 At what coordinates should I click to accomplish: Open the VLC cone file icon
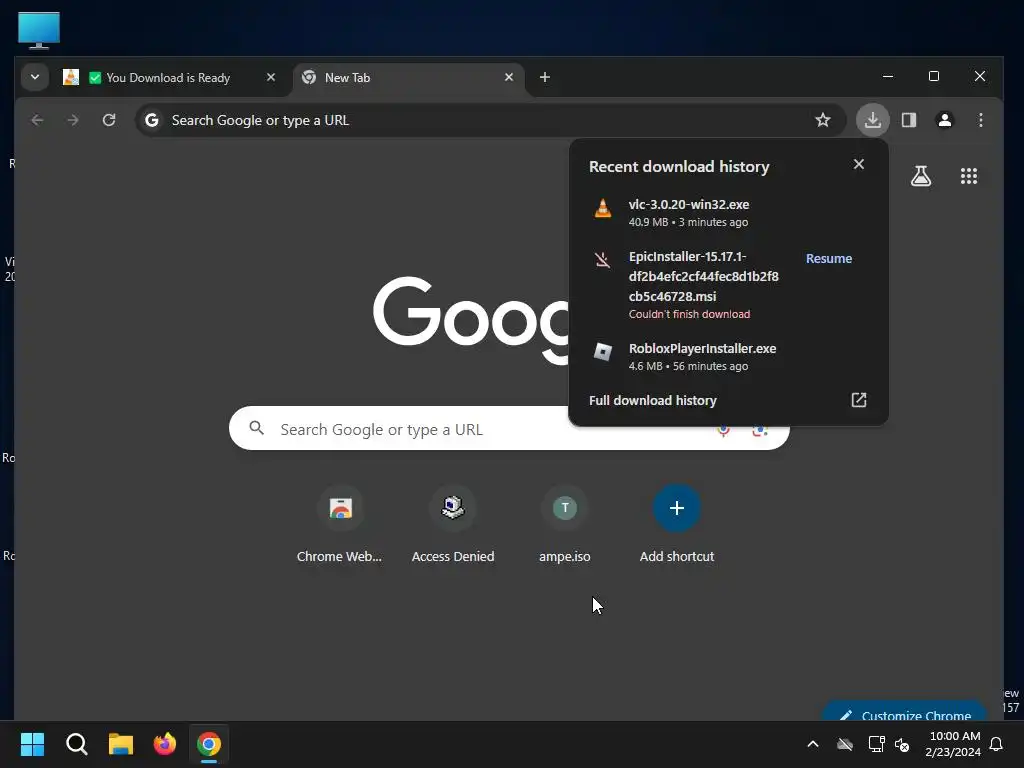(x=603, y=208)
